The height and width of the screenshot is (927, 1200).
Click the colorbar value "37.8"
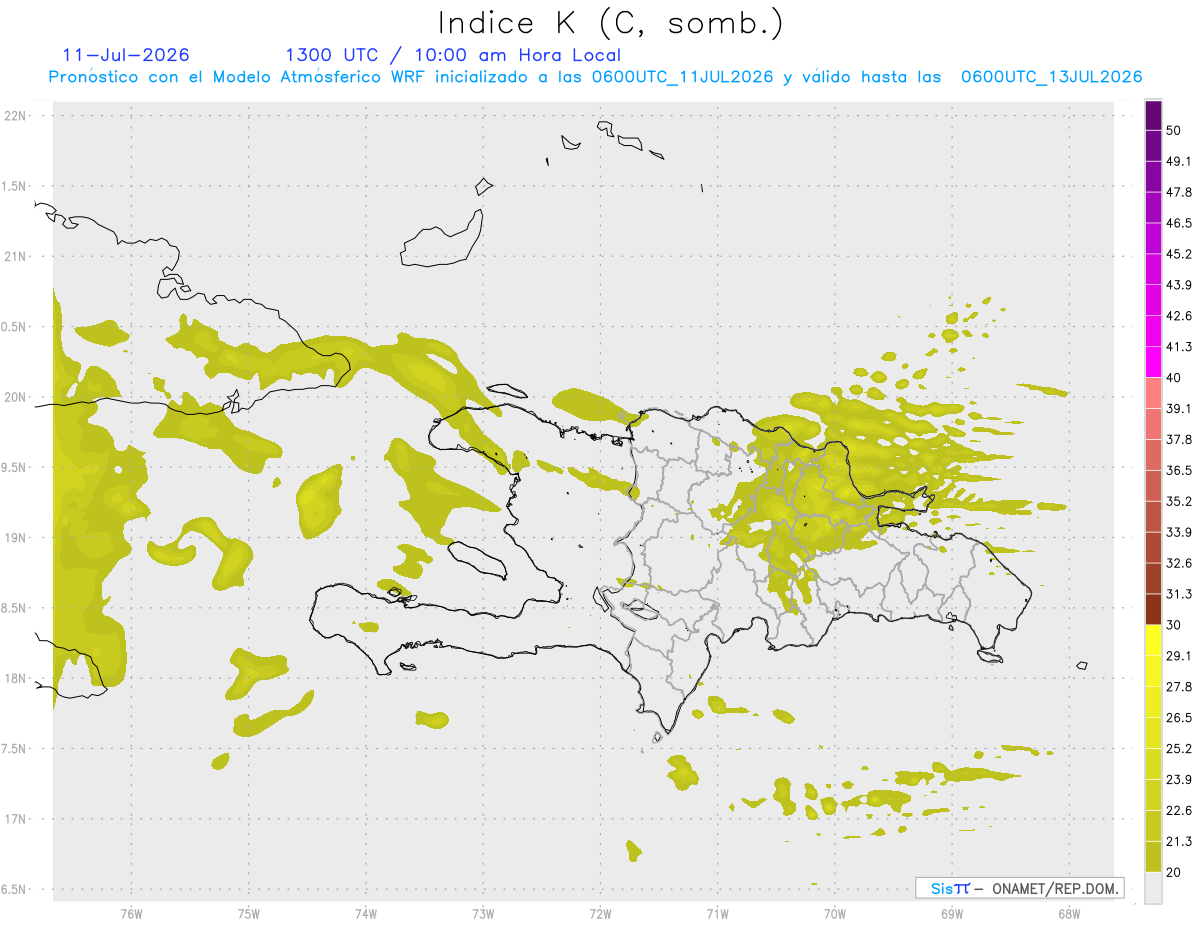(x=1180, y=440)
